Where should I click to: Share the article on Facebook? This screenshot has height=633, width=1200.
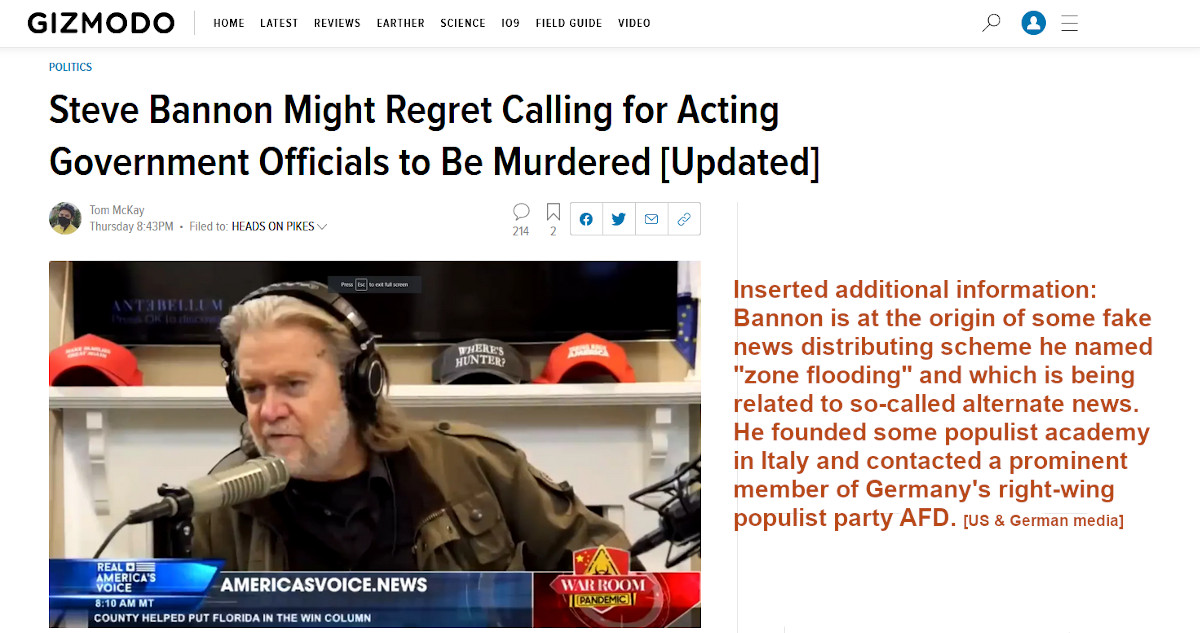click(586, 219)
